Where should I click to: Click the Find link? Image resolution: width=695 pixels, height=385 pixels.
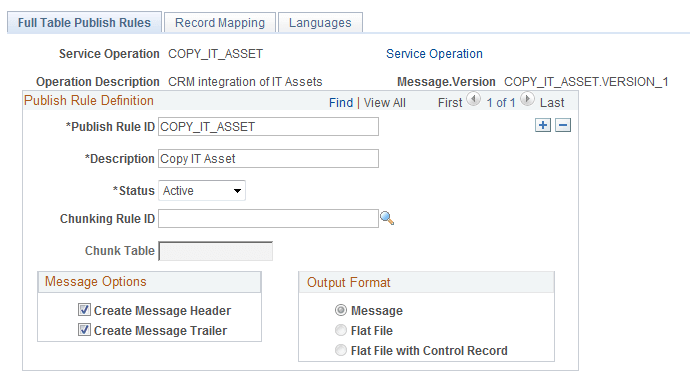click(x=341, y=103)
